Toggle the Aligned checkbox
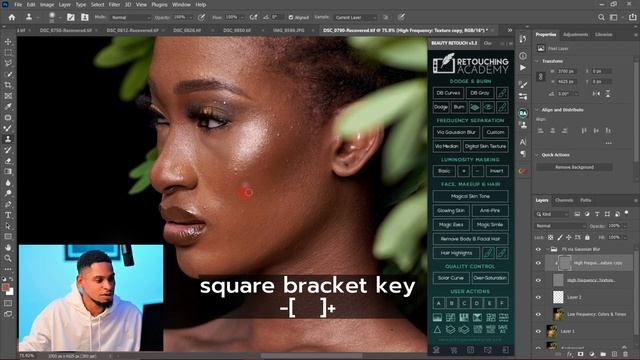This screenshot has width=640, height=360. 291,18
